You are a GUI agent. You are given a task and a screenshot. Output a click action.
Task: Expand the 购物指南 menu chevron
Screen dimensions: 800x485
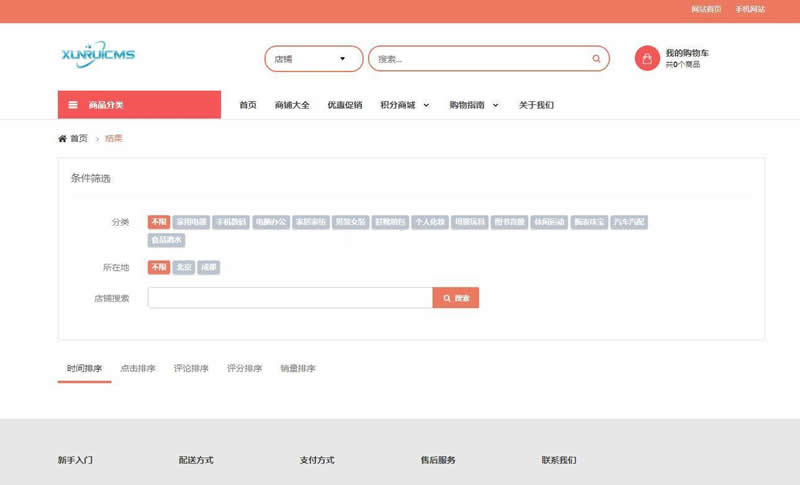(495, 105)
